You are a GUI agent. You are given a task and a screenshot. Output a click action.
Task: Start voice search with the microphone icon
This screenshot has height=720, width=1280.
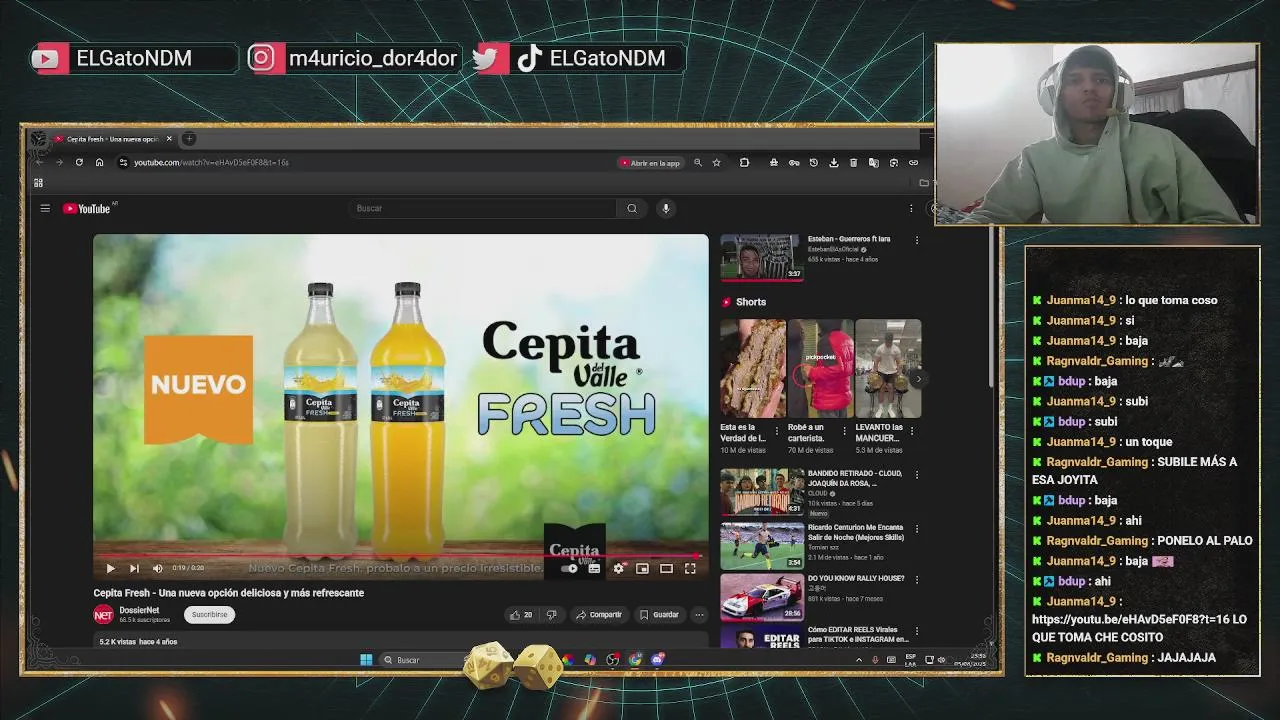tap(666, 208)
